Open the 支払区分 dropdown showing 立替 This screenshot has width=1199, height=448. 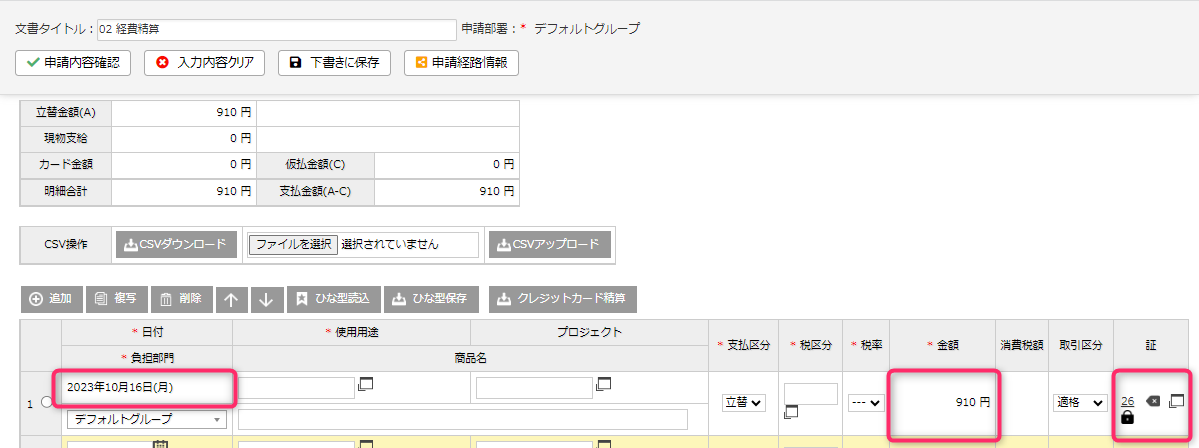pyautogui.click(x=742, y=402)
